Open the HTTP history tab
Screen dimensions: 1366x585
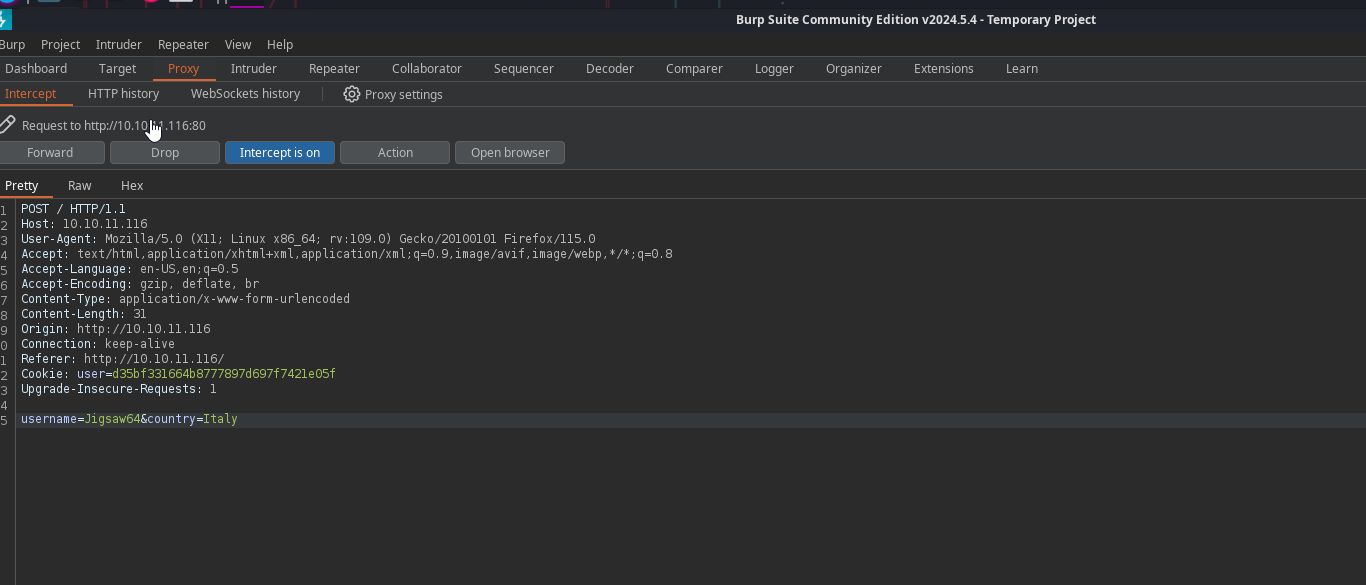pyautogui.click(x=123, y=93)
